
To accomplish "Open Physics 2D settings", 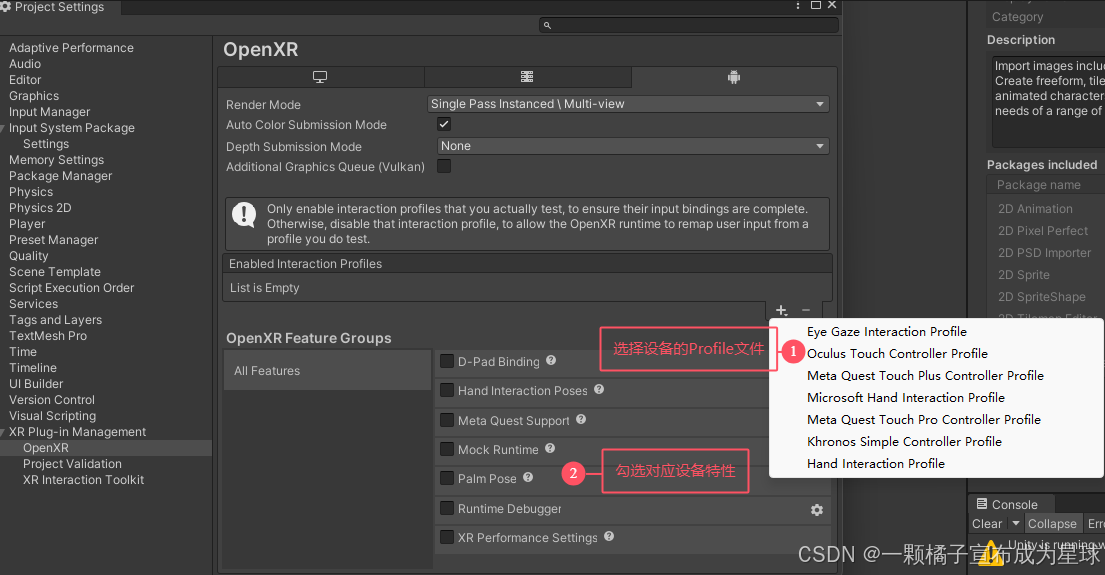I will pyautogui.click(x=40, y=208).
